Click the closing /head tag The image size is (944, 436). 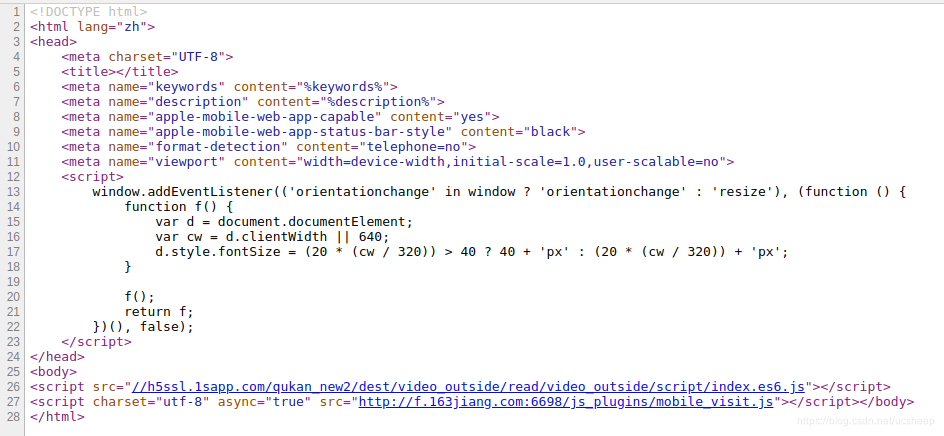click(x=57, y=357)
